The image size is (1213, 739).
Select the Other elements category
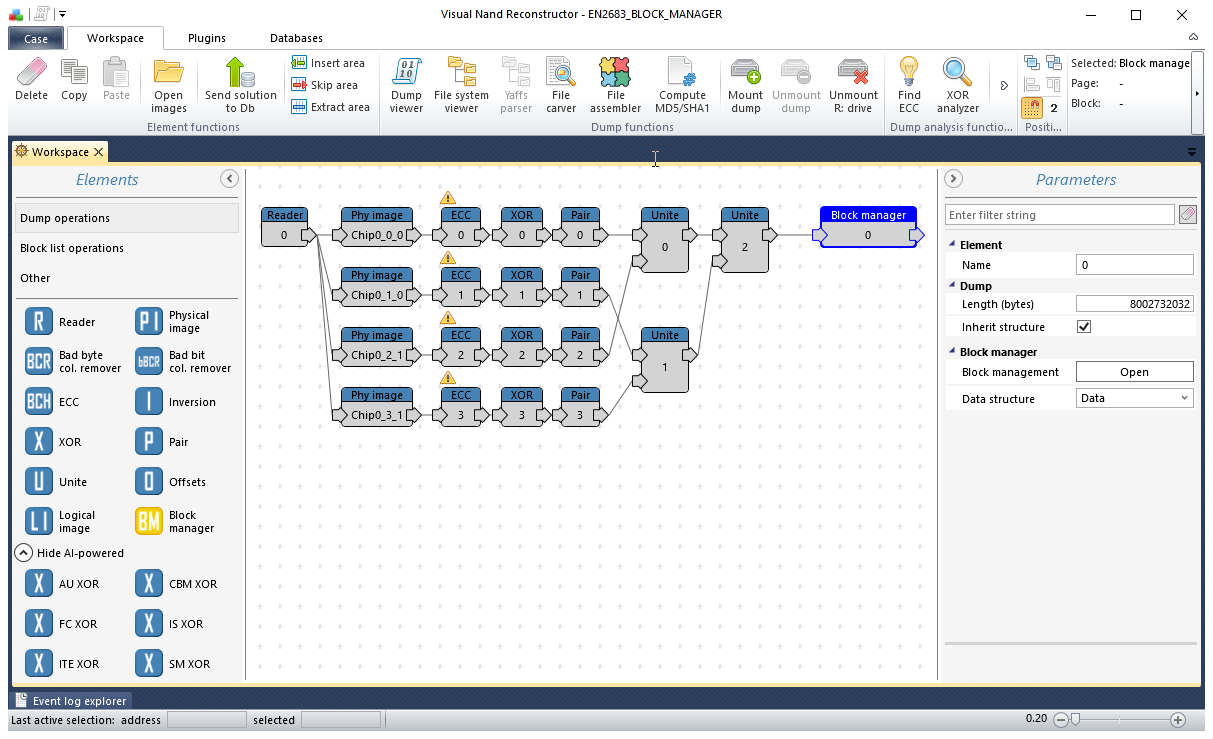coord(127,278)
